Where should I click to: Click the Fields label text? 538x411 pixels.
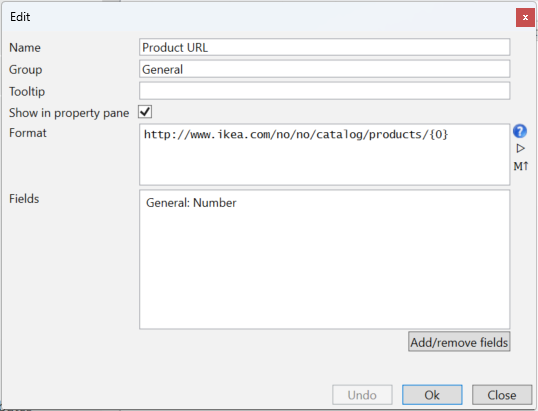24,199
